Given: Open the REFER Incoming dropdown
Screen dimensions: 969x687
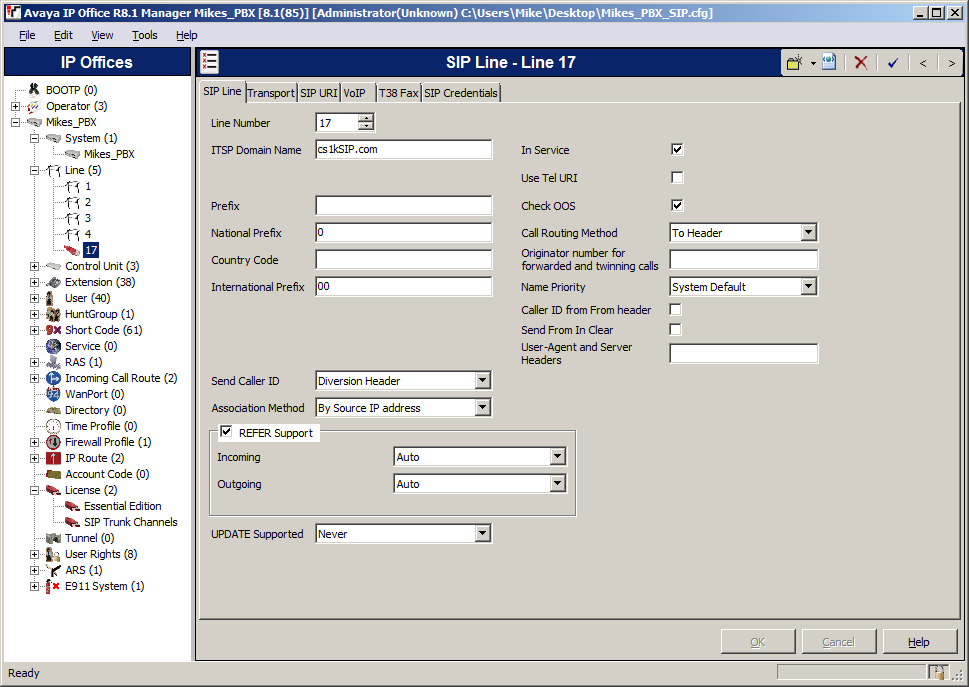Looking at the screenshot, I should (557, 457).
